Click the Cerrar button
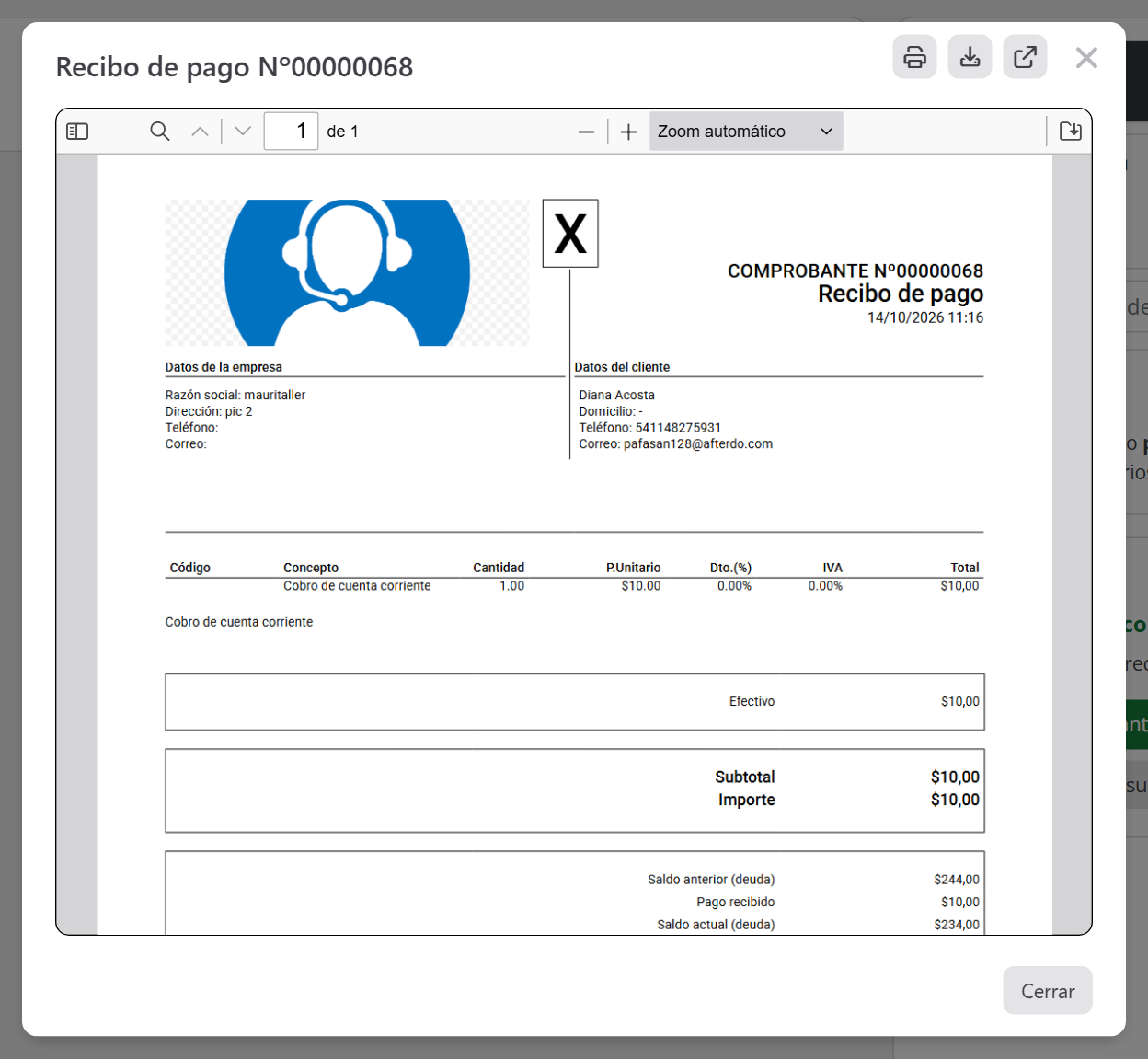 [x=1048, y=991]
